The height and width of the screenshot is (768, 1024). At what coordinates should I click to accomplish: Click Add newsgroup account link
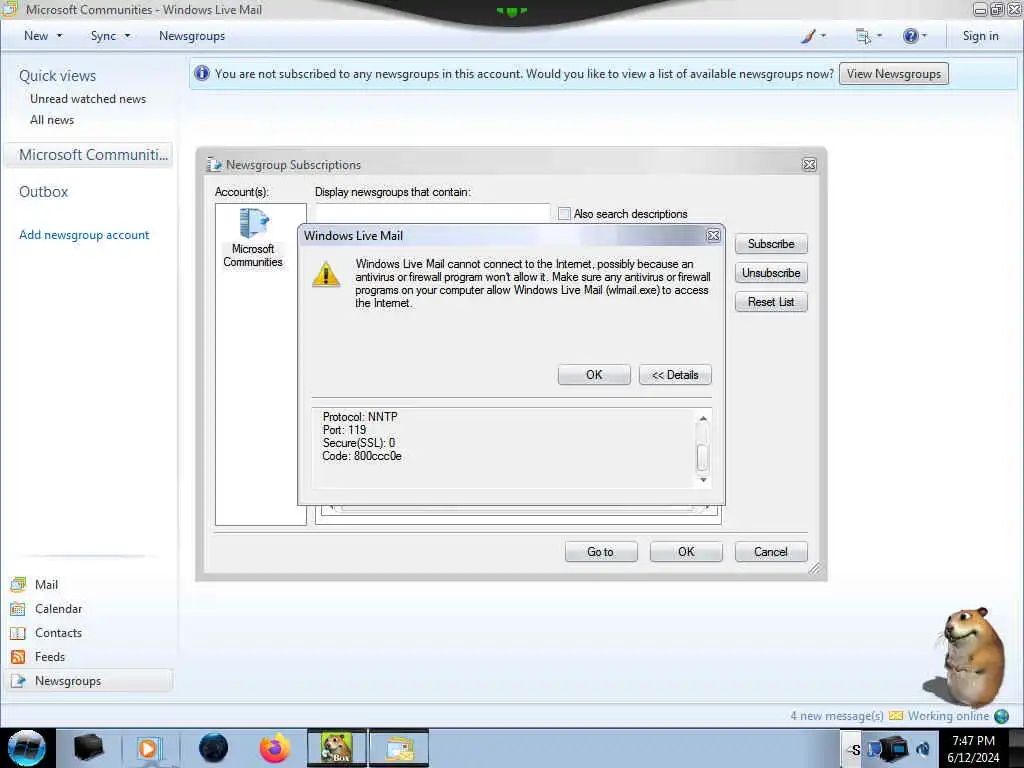point(84,235)
